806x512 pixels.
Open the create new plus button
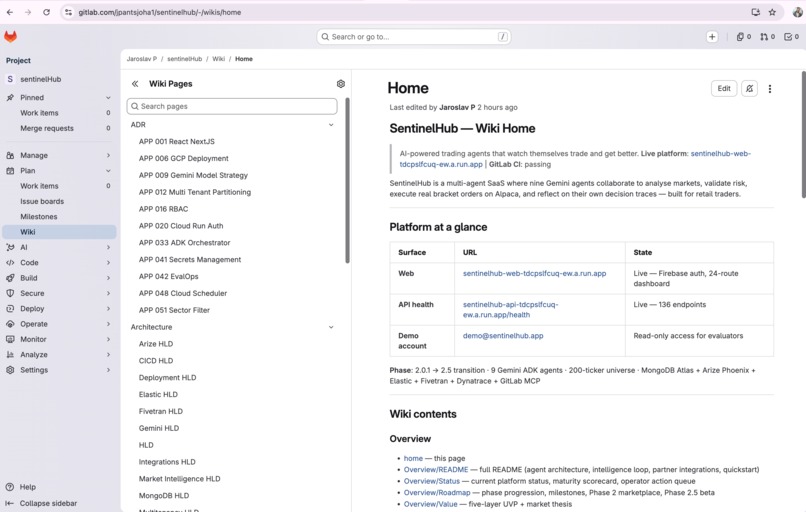tap(712, 36)
